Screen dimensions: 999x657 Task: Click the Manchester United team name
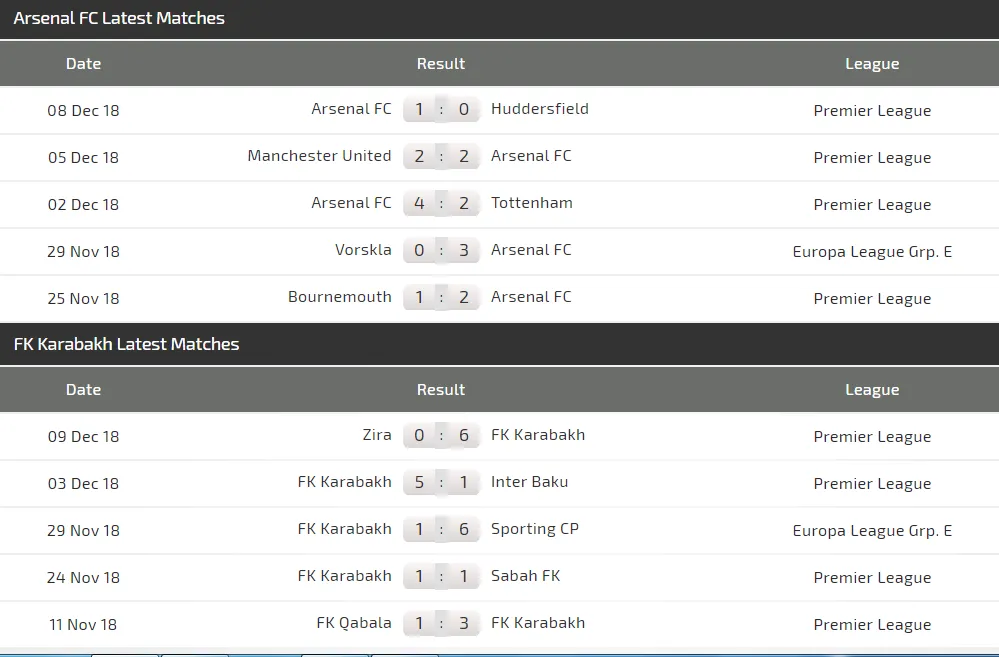coord(319,155)
